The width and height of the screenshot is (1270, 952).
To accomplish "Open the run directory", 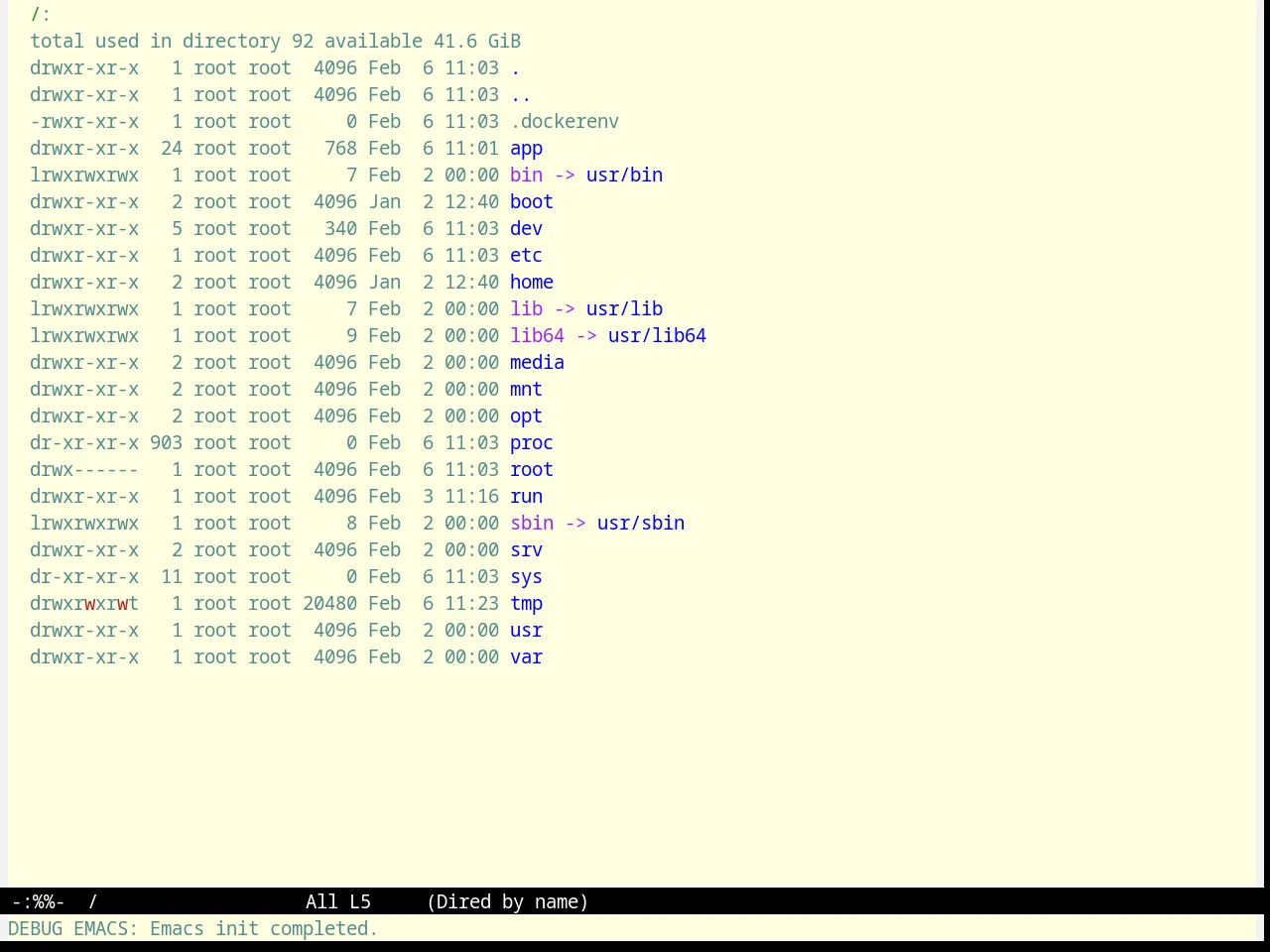I will [x=526, y=496].
